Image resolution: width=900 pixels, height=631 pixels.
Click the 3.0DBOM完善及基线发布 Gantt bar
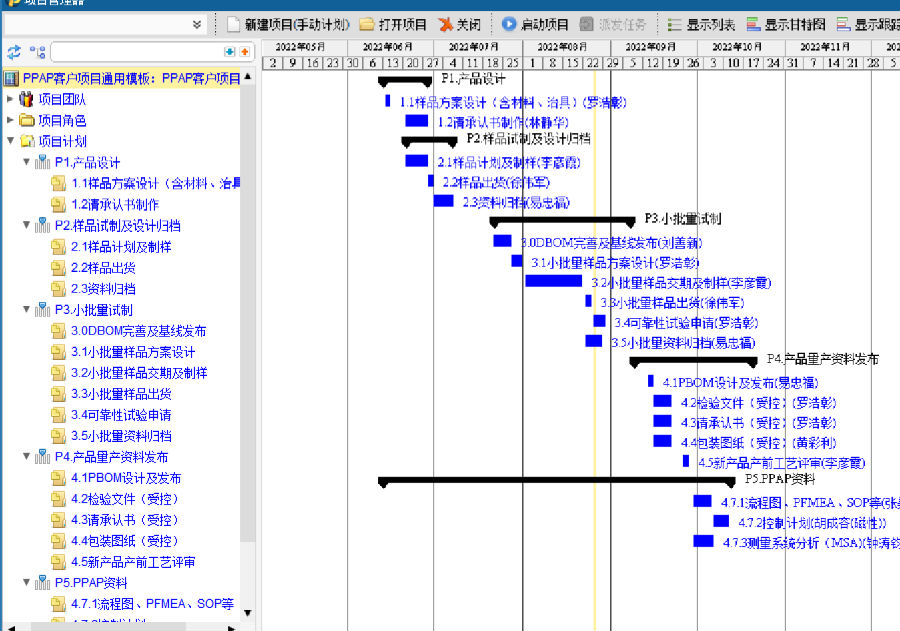coord(502,241)
